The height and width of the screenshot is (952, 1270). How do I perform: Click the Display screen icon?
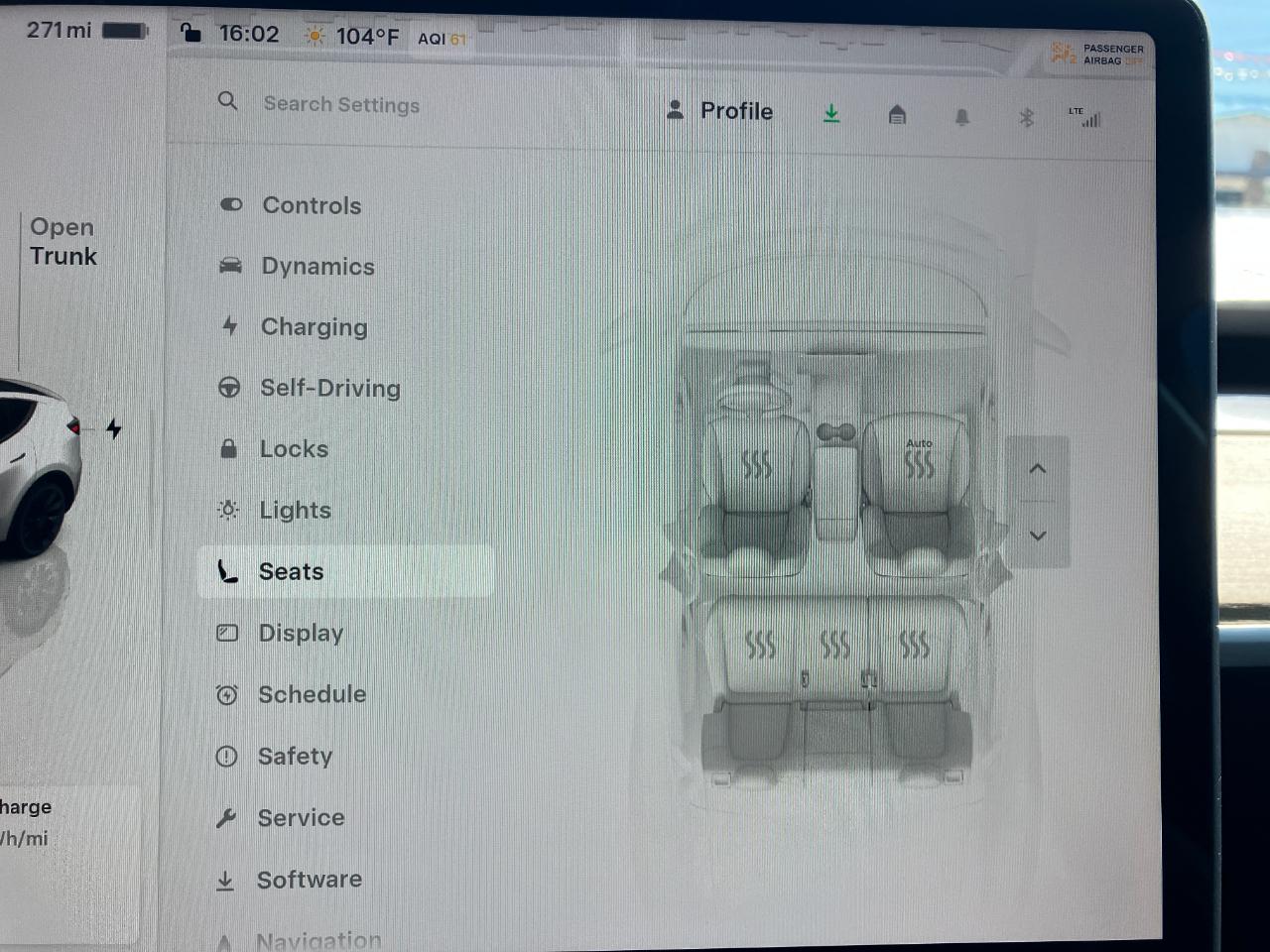tap(227, 632)
